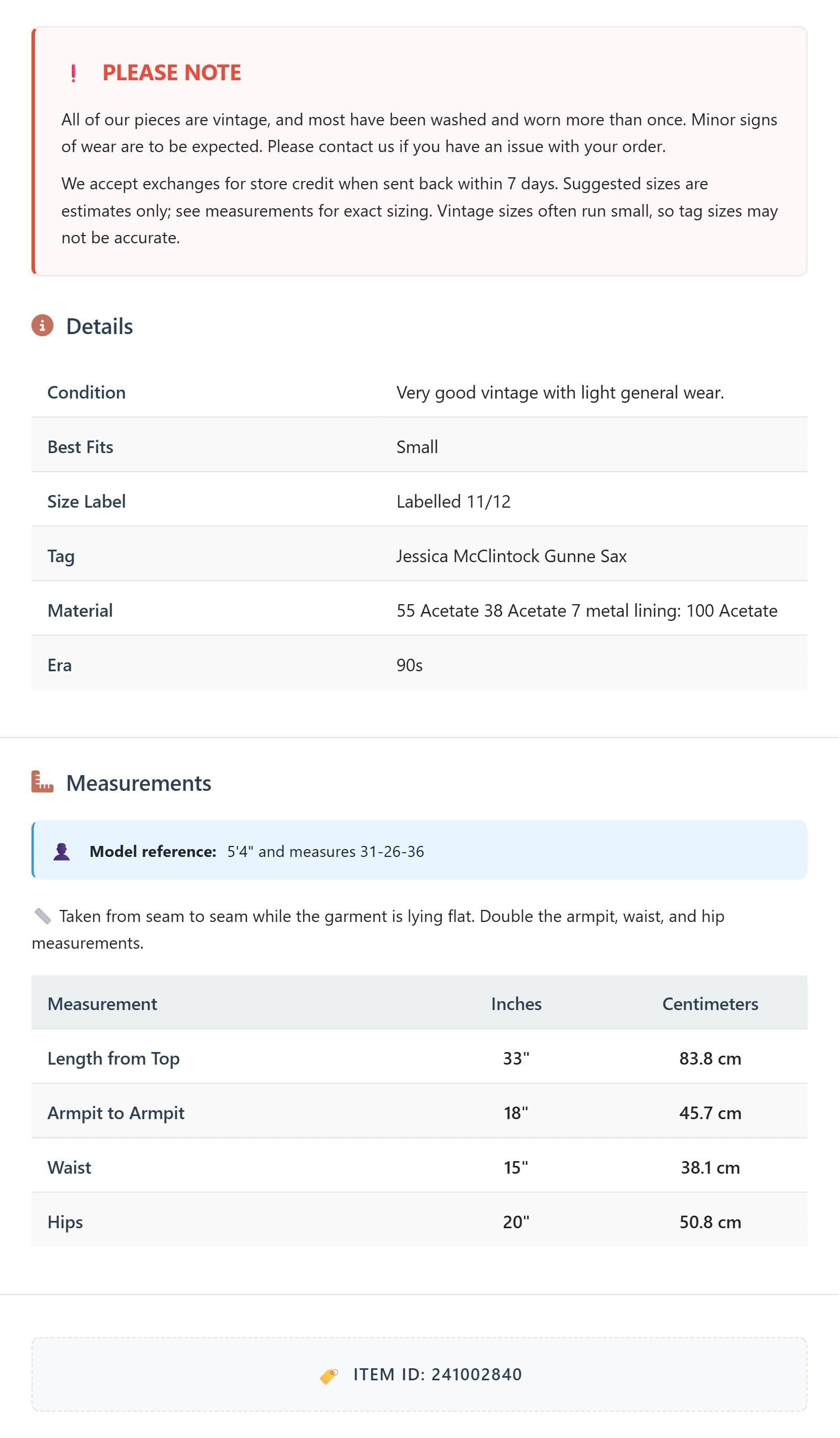Select the Hips measurement row
840x1438 pixels.
[420, 1224]
